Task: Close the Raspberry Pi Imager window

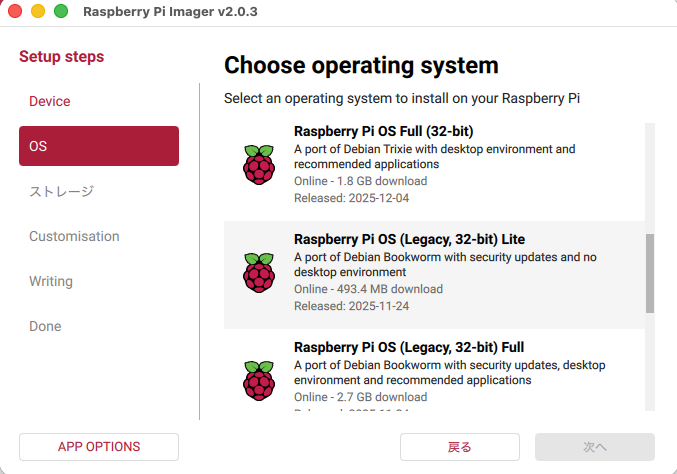Action: coord(17,11)
